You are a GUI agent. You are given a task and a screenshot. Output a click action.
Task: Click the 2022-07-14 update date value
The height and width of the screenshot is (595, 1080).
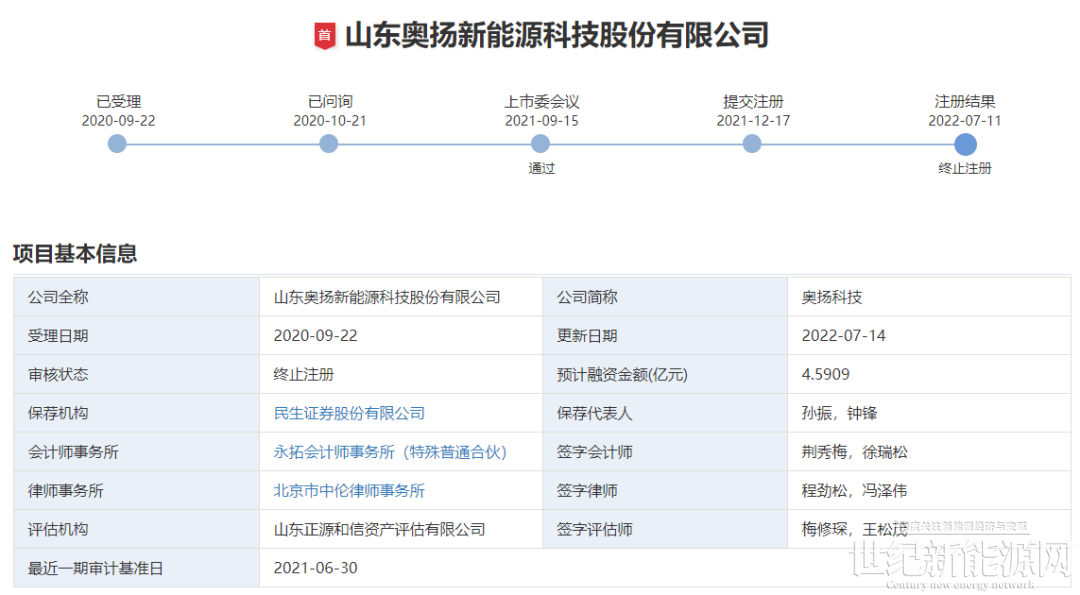coord(843,336)
